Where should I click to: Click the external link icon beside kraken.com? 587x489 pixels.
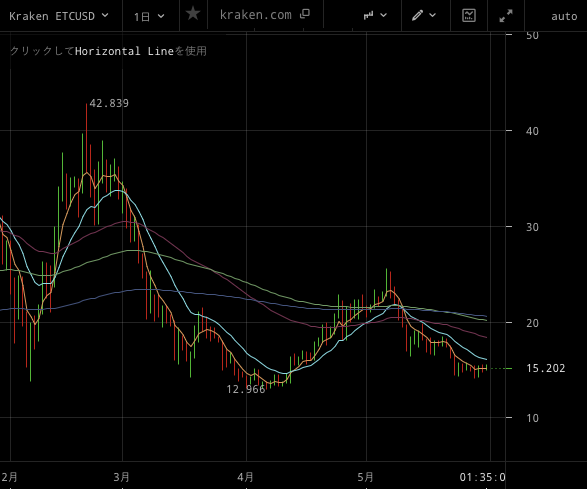(x=305, y=14)
